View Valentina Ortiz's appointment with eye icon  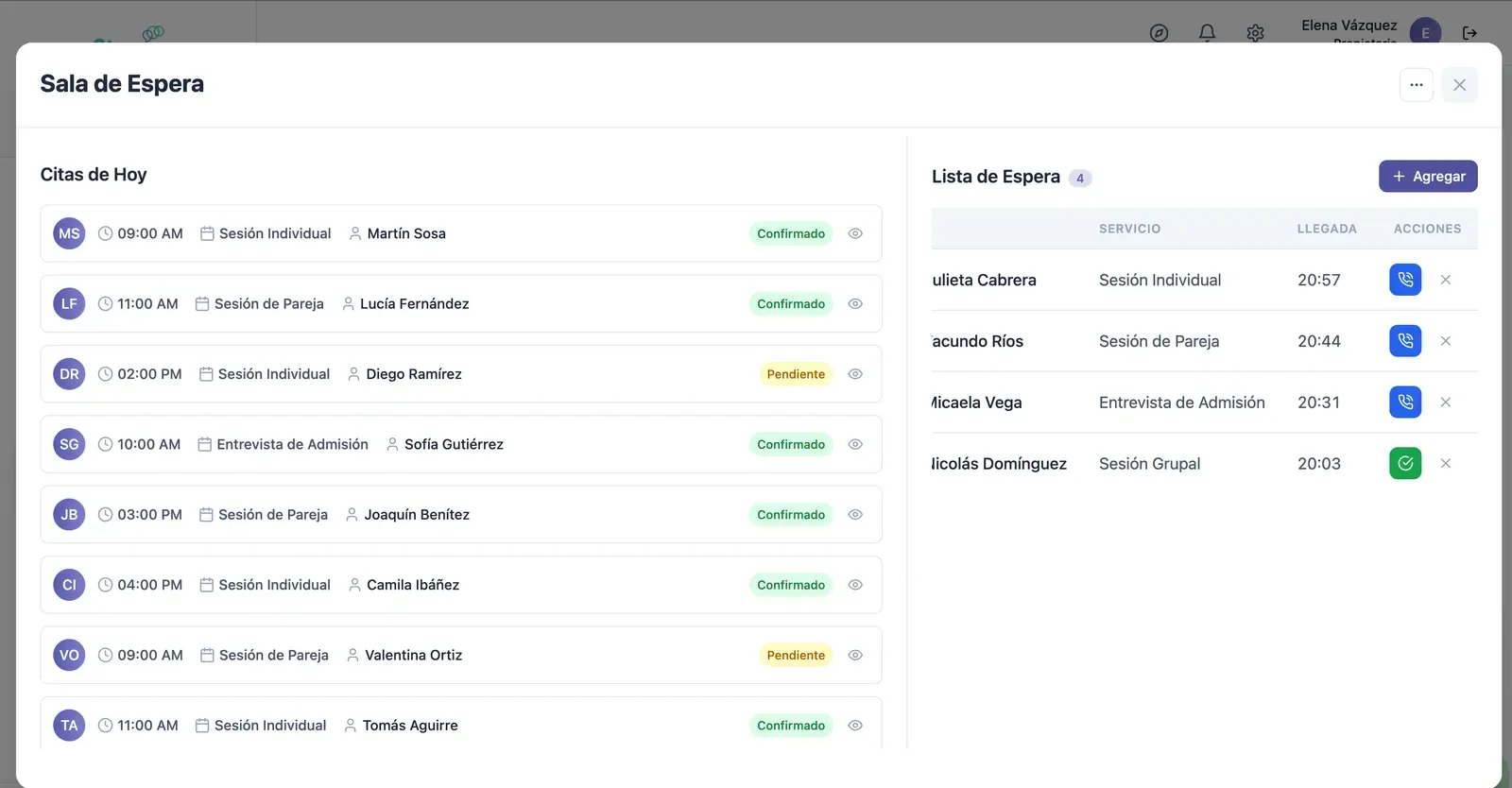[x=855, y=655]
